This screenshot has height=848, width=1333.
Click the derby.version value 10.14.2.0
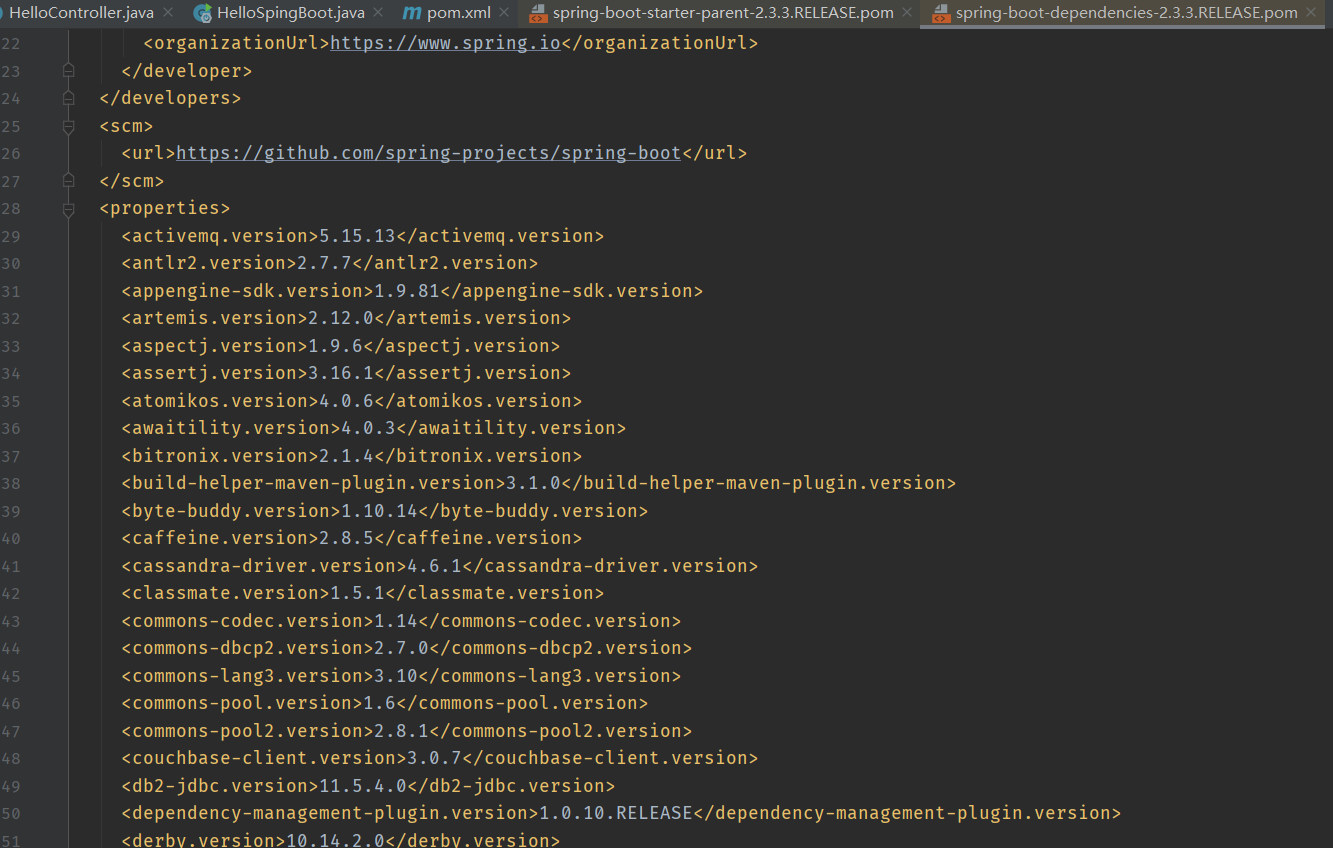335,841
